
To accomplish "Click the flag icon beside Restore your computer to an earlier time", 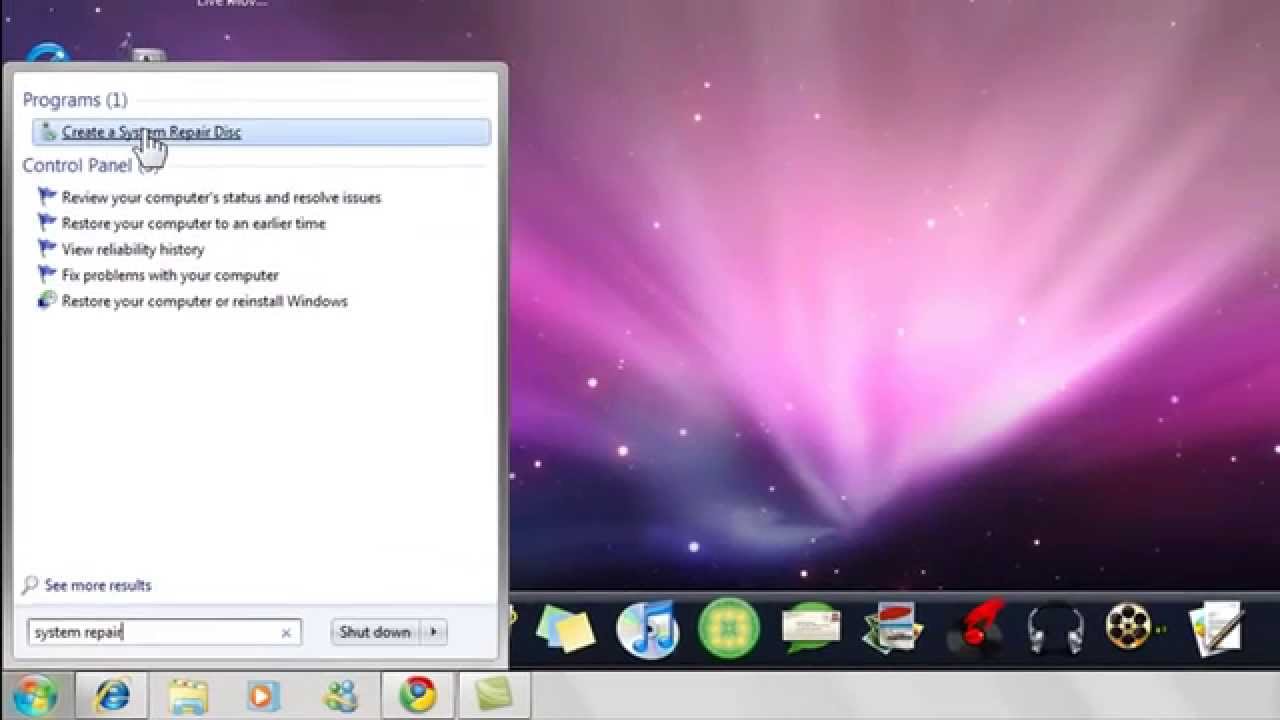I will point(47,223).
